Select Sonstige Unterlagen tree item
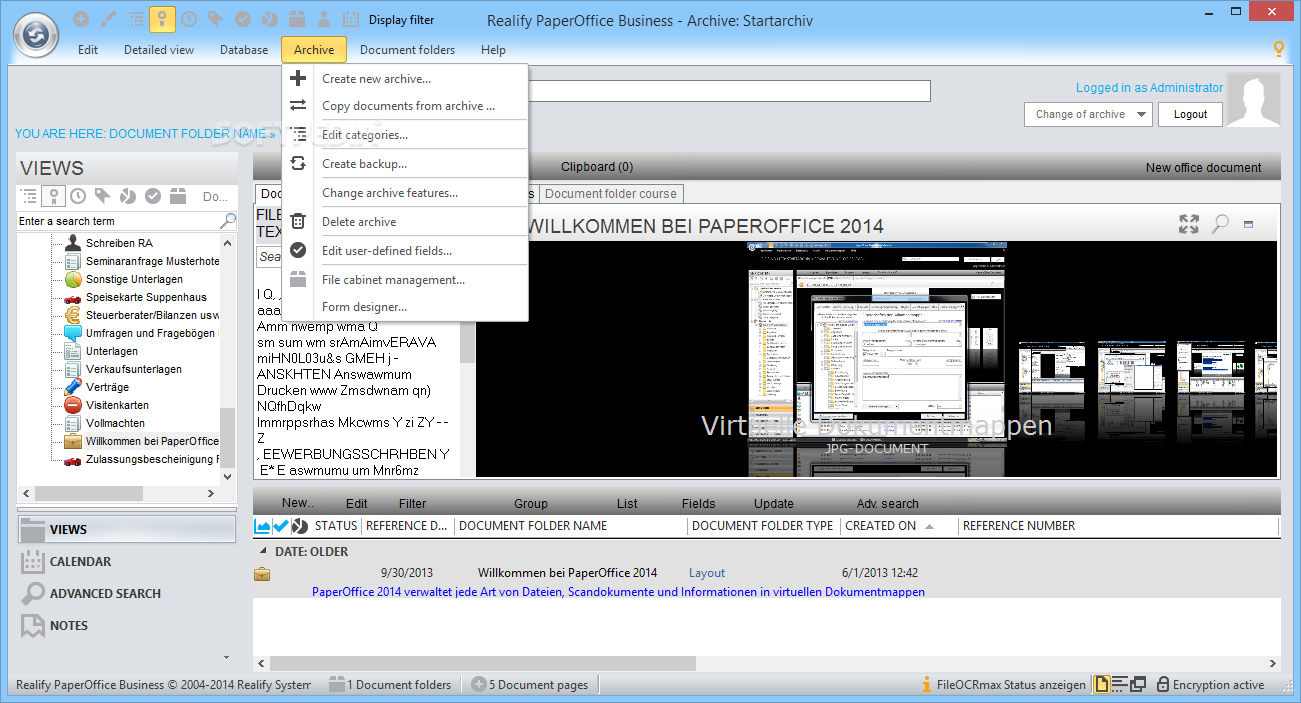This screenshot has width=1301, height=703. coord(134,279)
